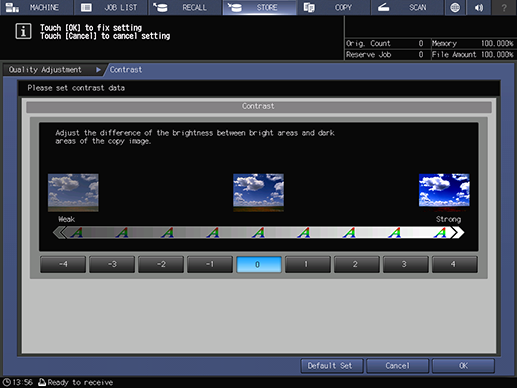The image size is (517, 388).
Task: Click the STORE disk icon
Action: [x=235, y=7]
